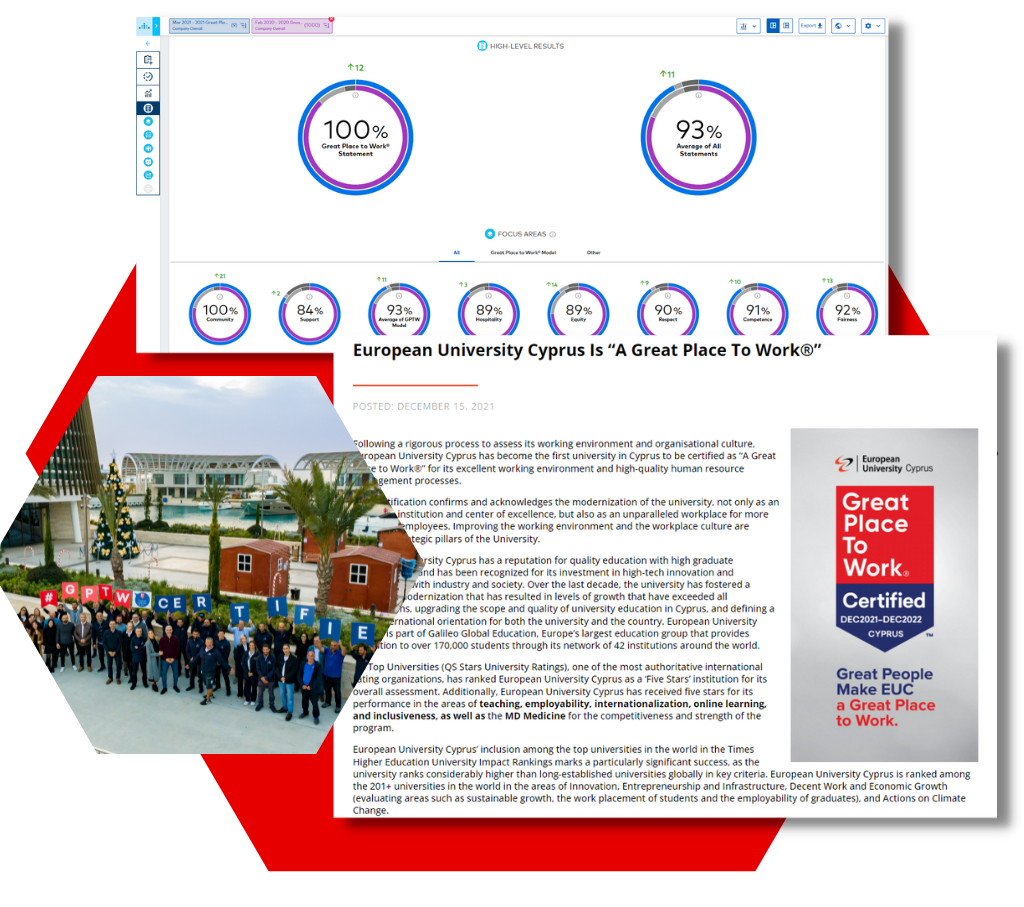Image resolution: width=1024 pixels, height=907 pixels.
Task: Switch to the active grid view toggle
Action: click(773, 25)
